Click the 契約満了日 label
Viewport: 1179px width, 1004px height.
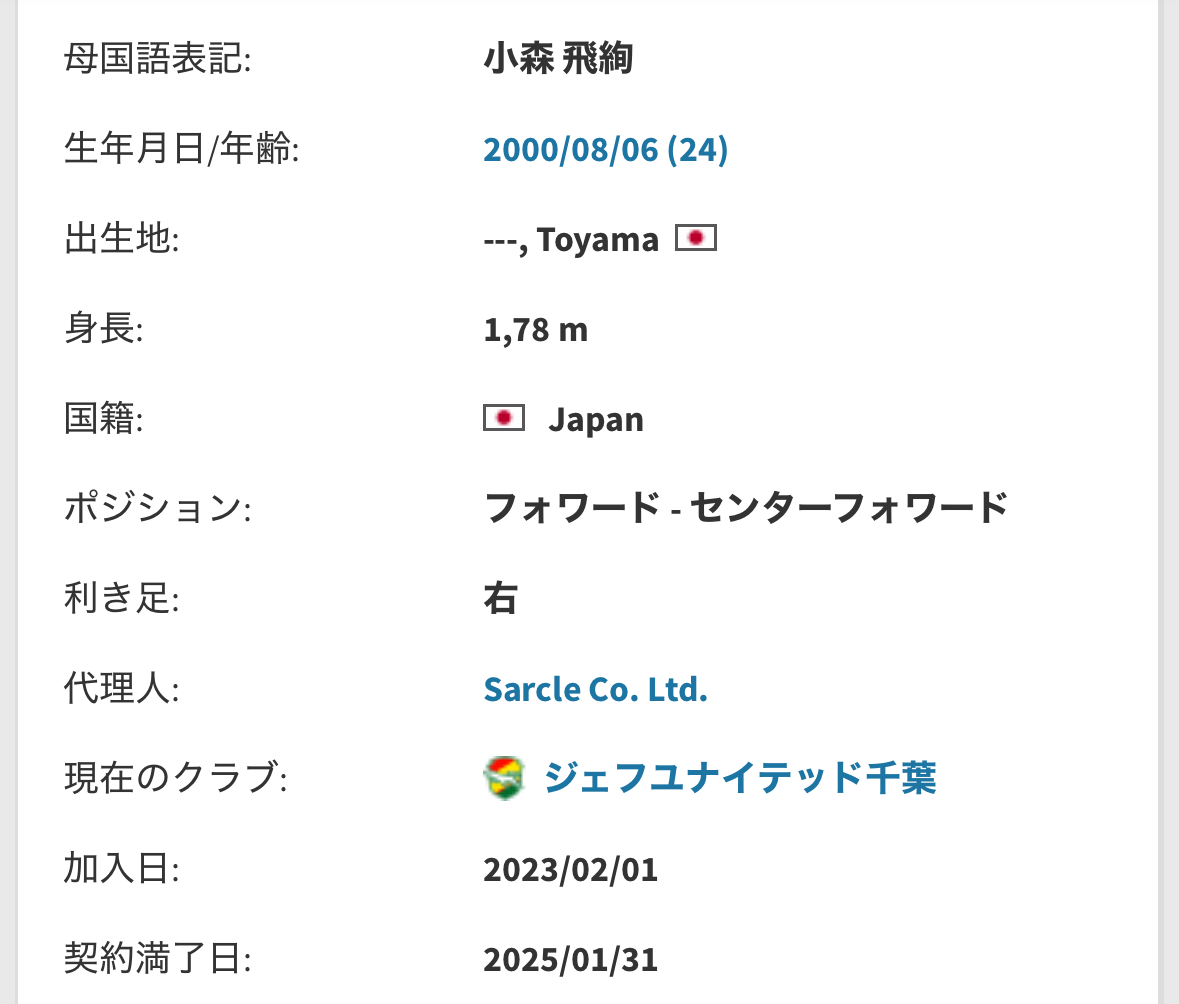157,958
